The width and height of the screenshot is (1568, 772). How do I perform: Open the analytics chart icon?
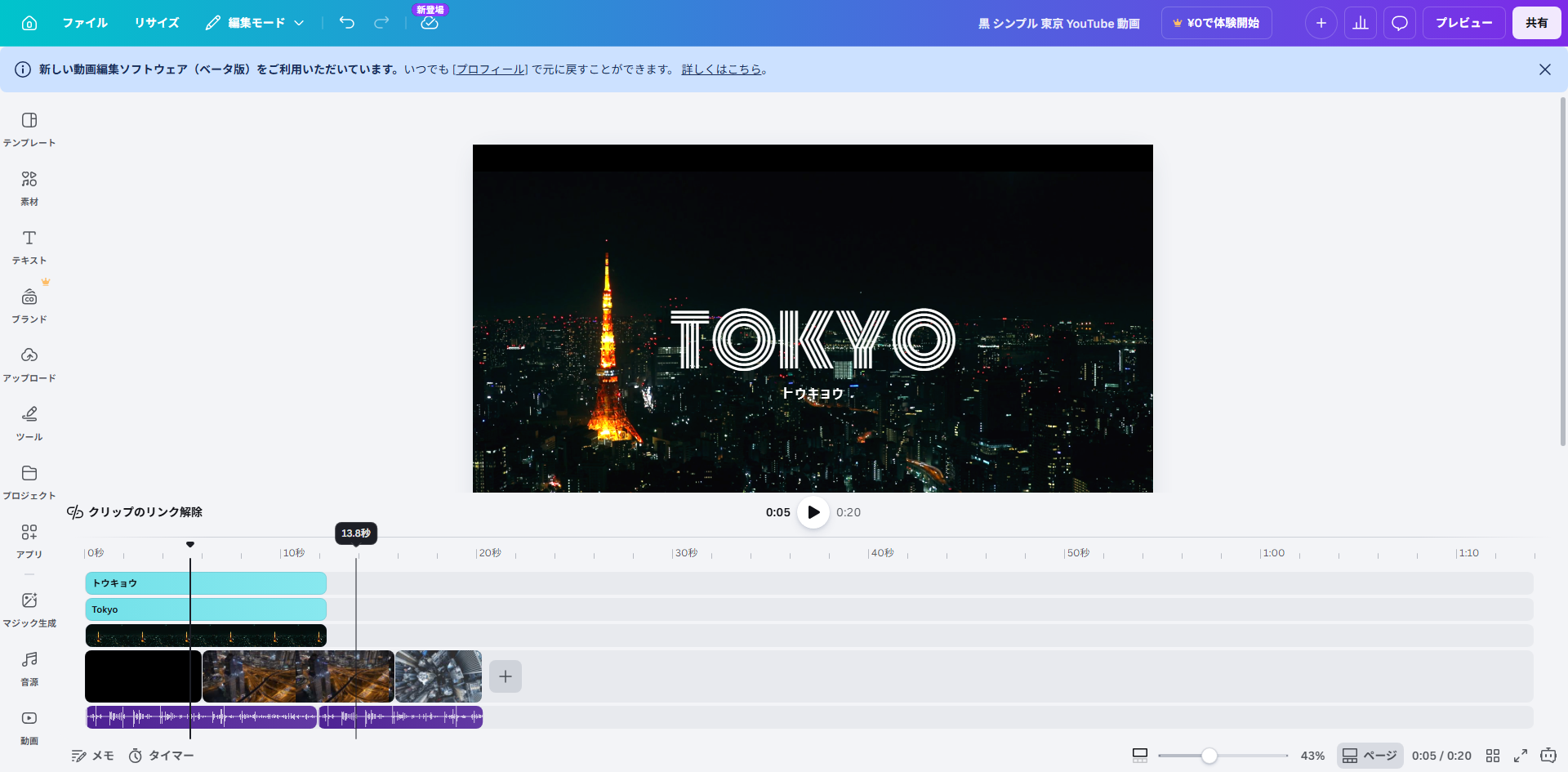click(1361, 23)
